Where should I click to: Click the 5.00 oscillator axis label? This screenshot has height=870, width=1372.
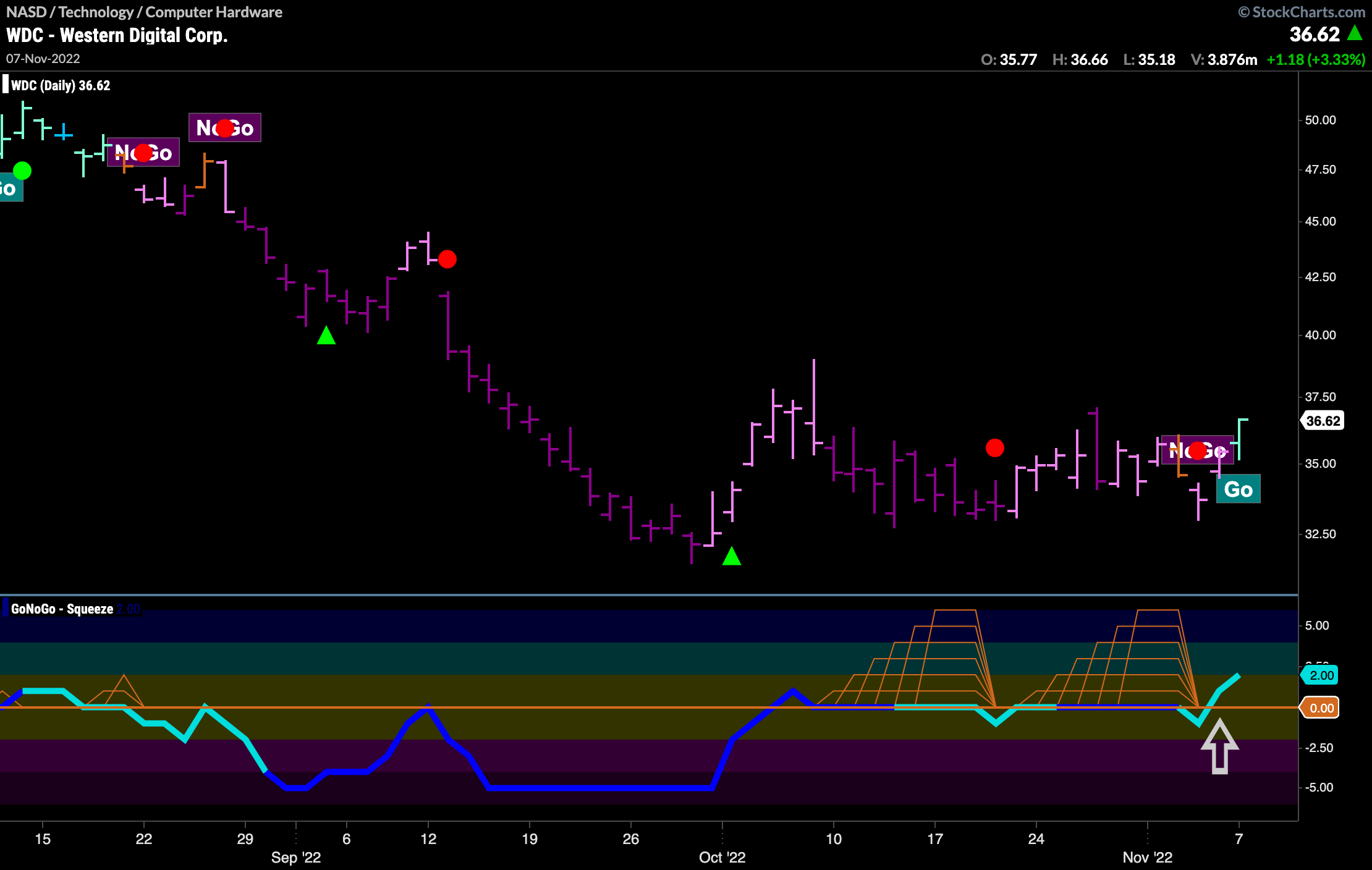[1316, 625]
